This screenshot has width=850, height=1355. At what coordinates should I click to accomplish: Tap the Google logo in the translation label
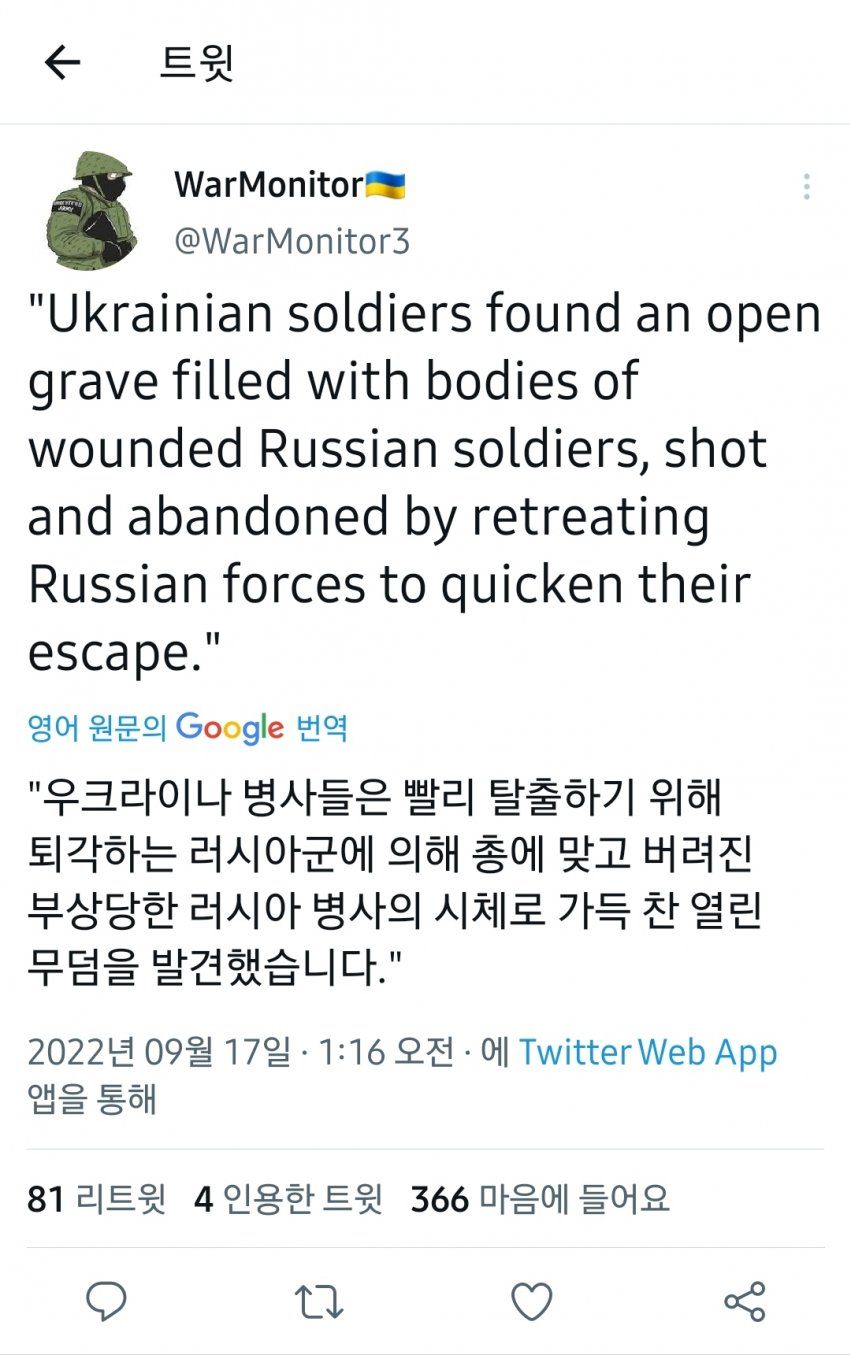tap(230, 727)
